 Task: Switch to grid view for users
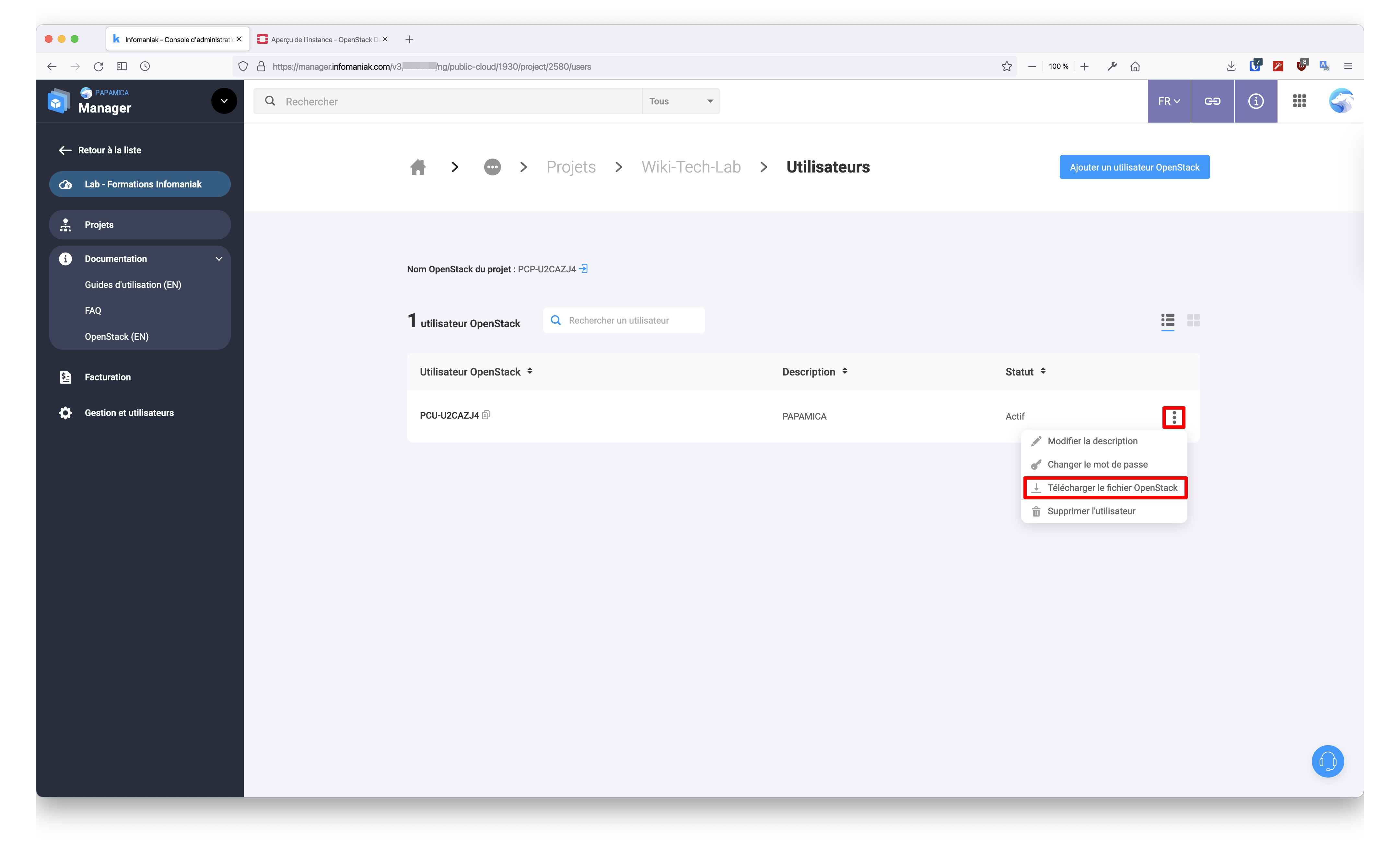point(1193,321)
